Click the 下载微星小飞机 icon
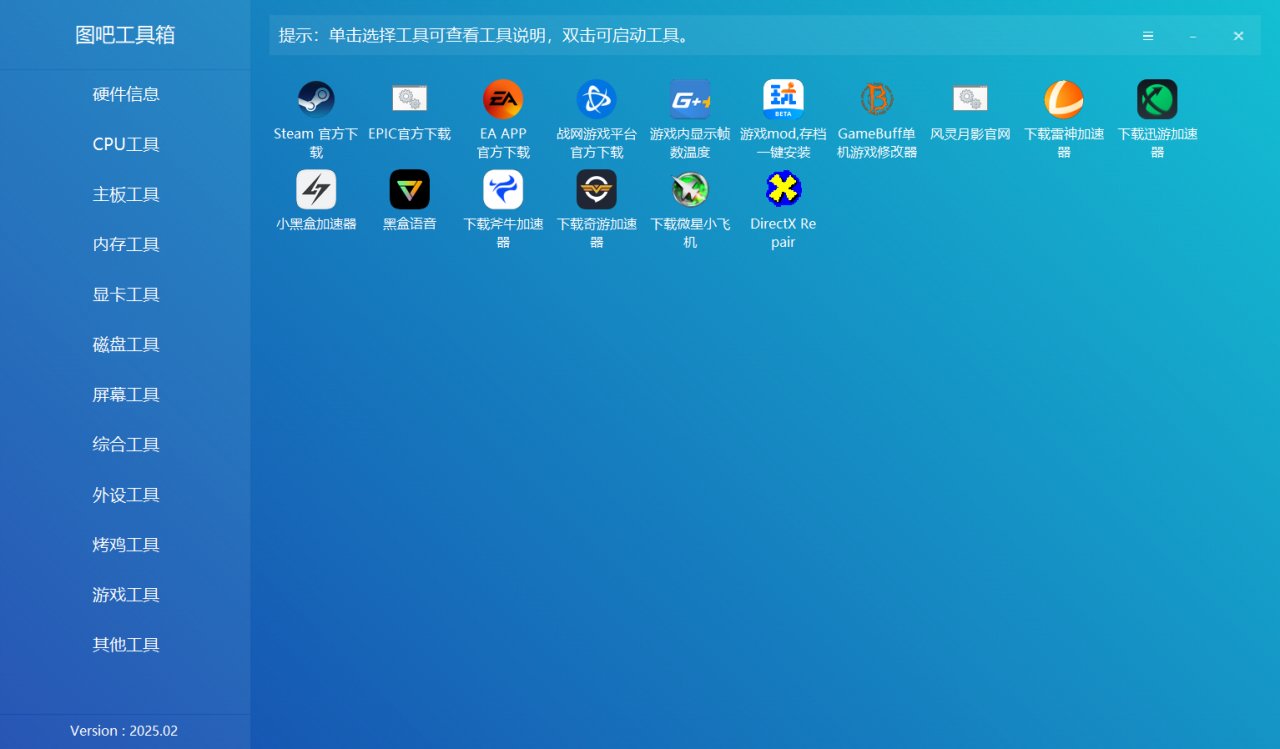Viewport: 1280px width, 749px height. tap(690, 189)
